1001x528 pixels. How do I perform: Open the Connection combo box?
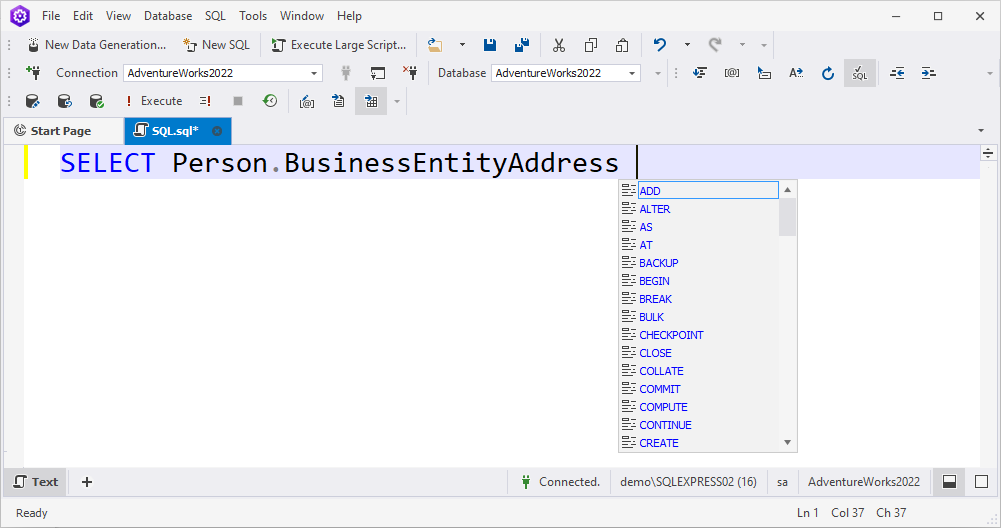(x=222, y=73)
